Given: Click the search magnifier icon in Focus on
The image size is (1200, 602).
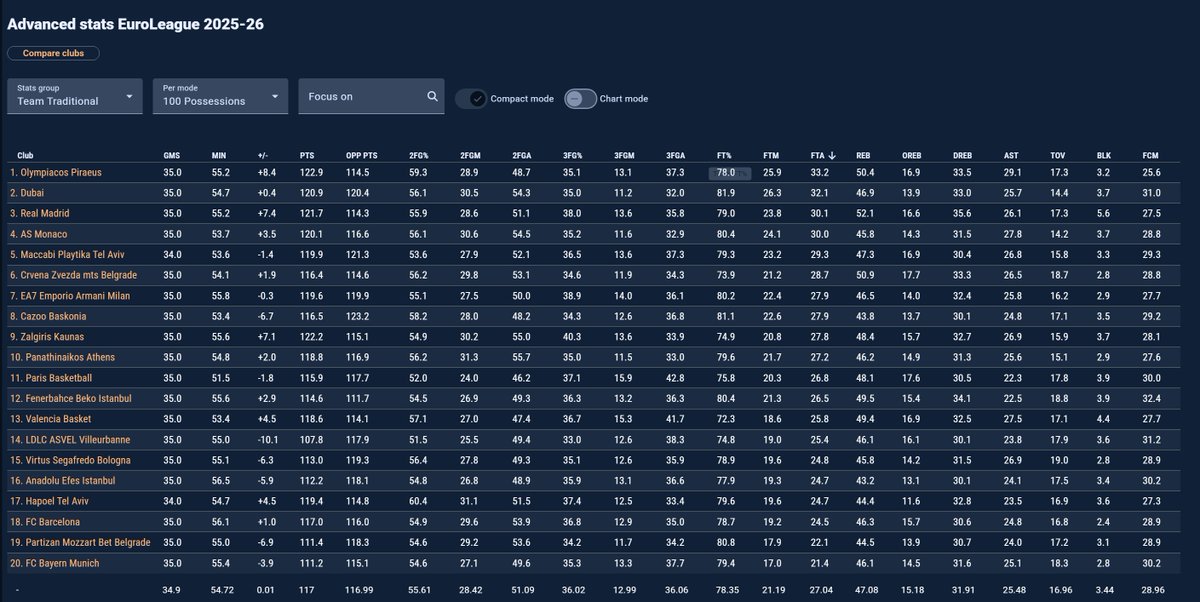Looking at the screenshot, I should [432, 96].
